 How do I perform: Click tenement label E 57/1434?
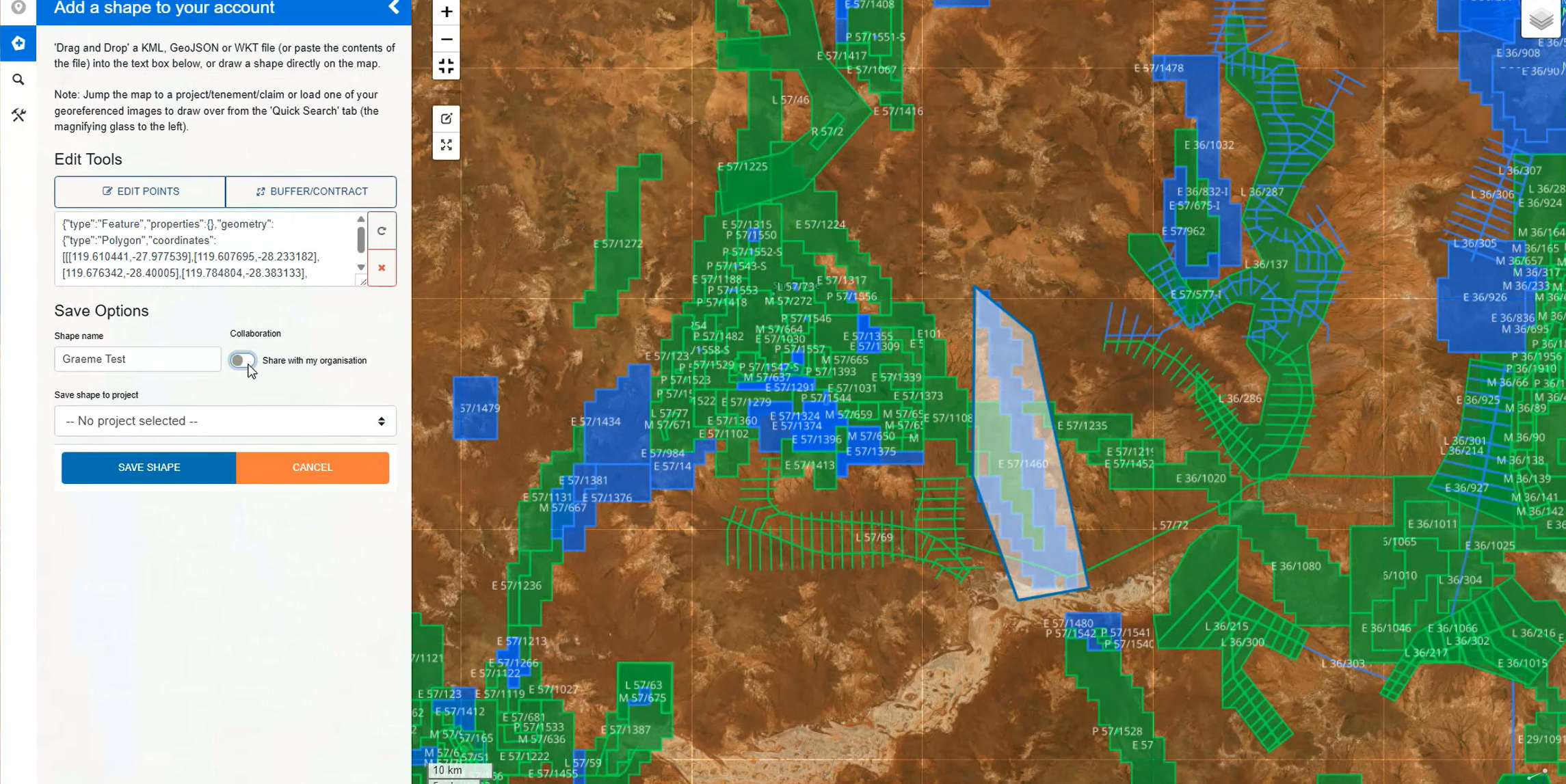point(595,422)
